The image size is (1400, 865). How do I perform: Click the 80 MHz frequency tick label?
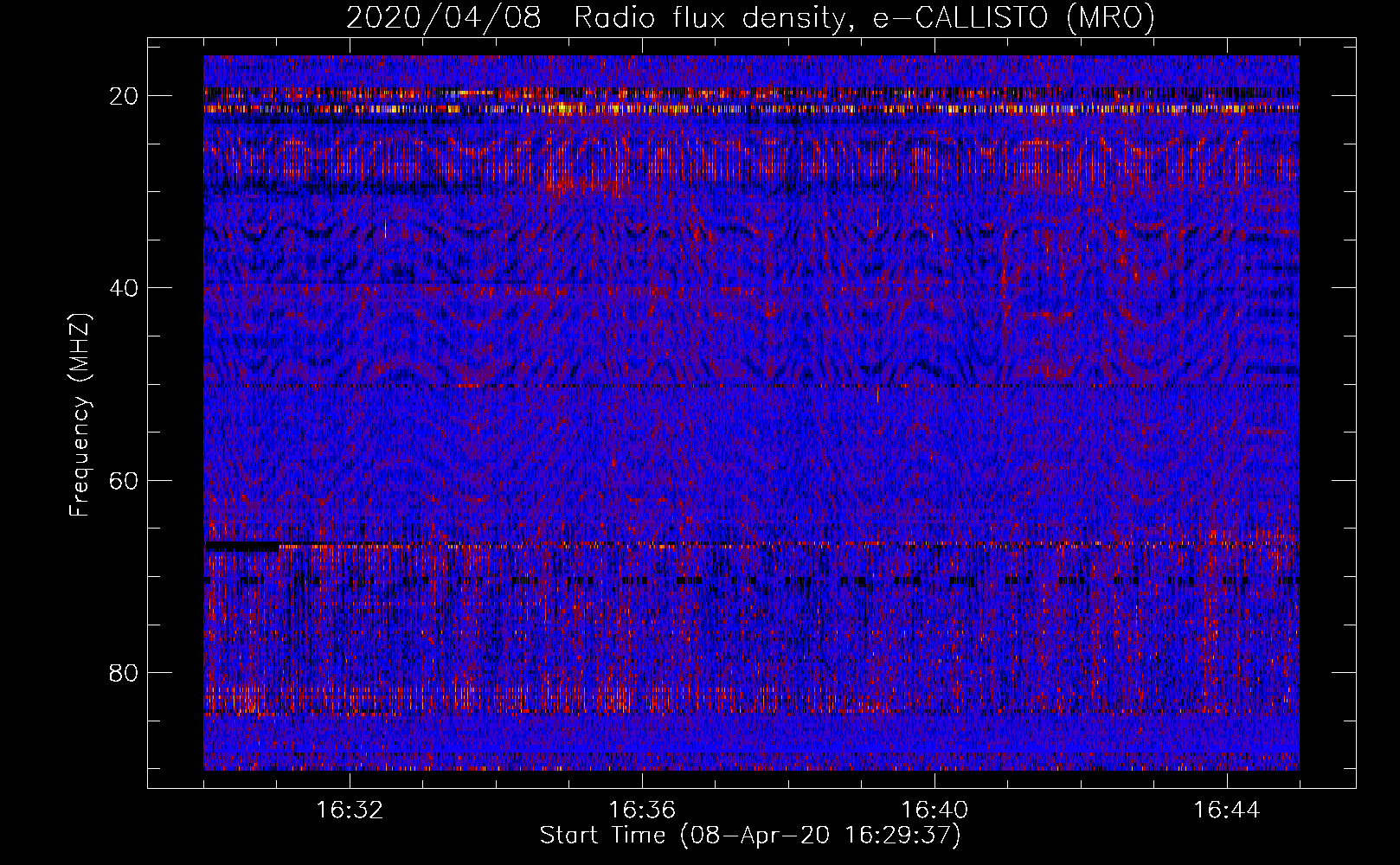coord(125,672)
